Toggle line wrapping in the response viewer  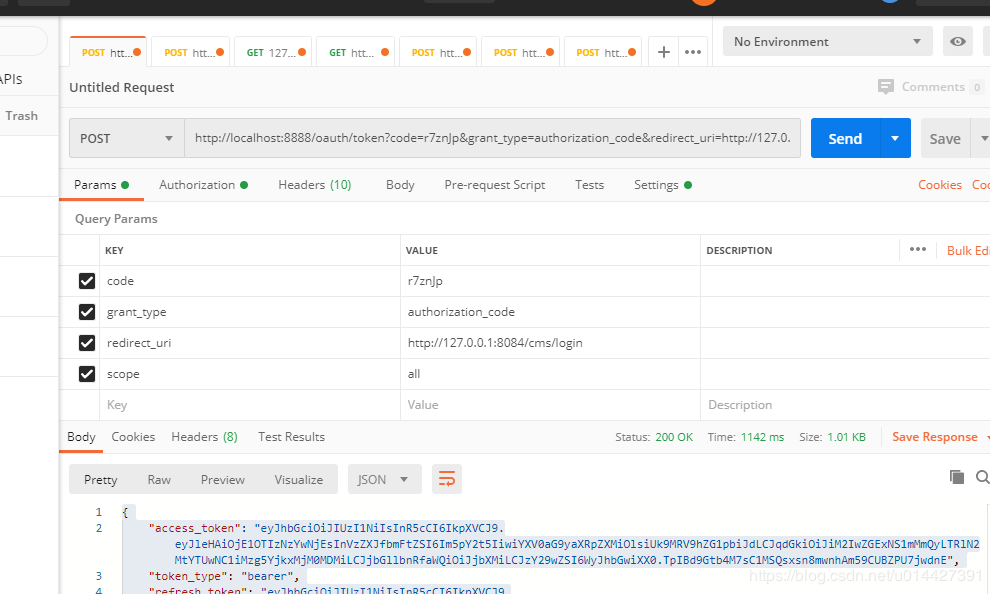pyautogui.click(x=446, y=478)
